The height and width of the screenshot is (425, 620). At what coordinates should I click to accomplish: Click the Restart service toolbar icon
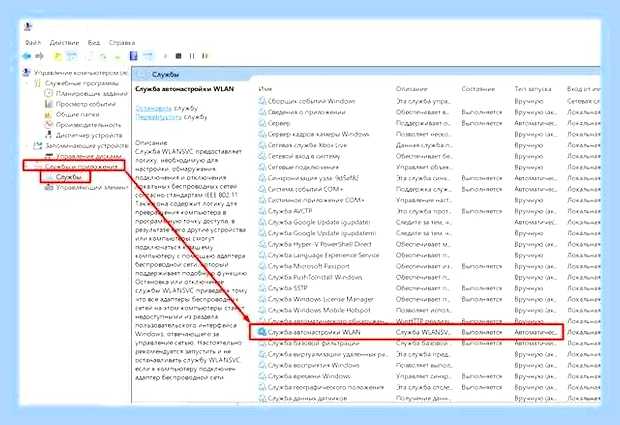tap(205, 56)
